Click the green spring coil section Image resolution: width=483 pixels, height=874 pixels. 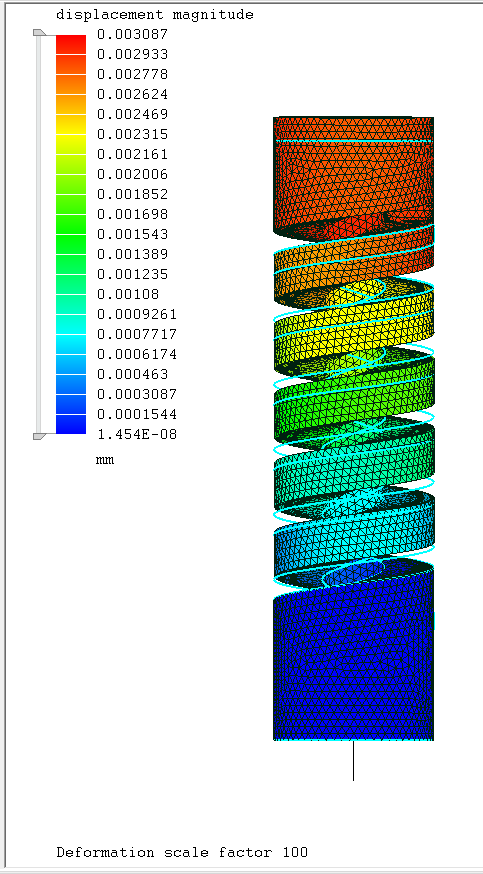click(x=353, y=402)
